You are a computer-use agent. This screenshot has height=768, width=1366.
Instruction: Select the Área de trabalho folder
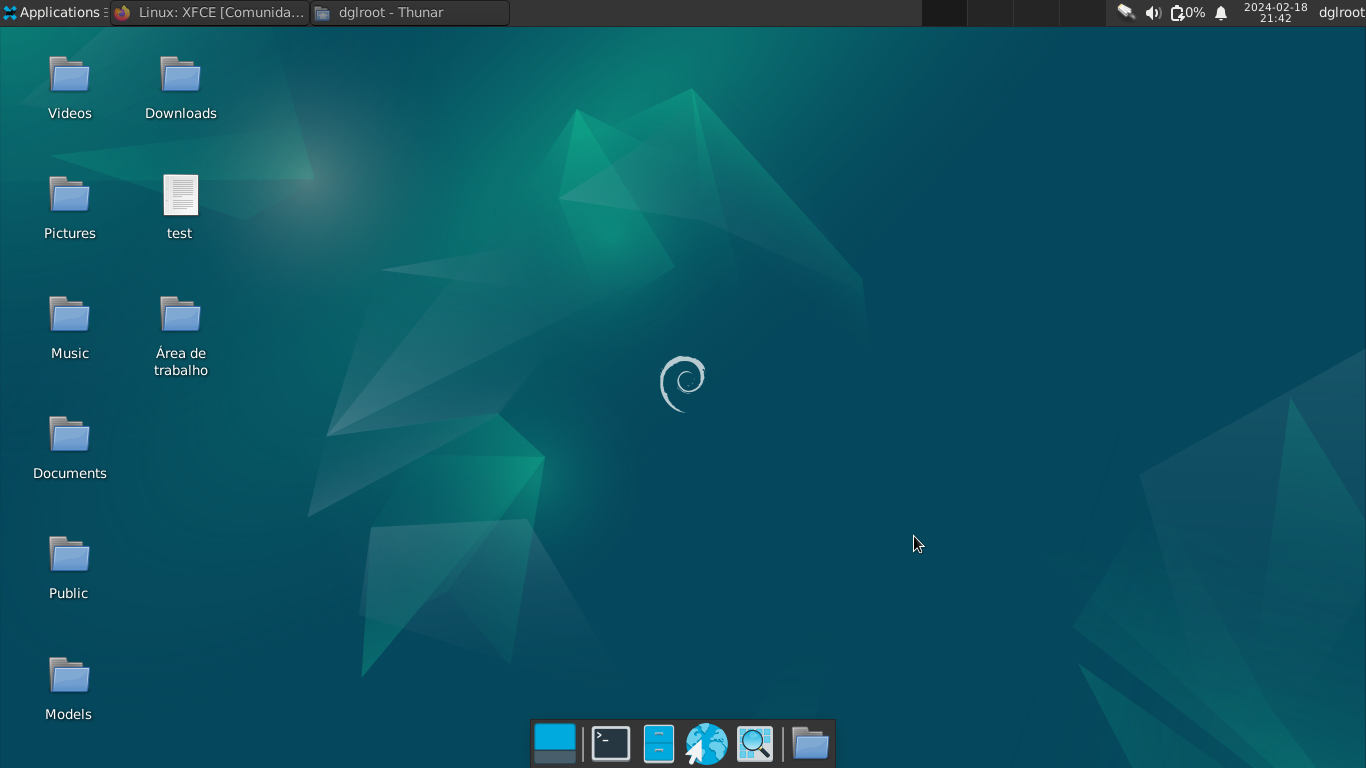click(181, 336)
